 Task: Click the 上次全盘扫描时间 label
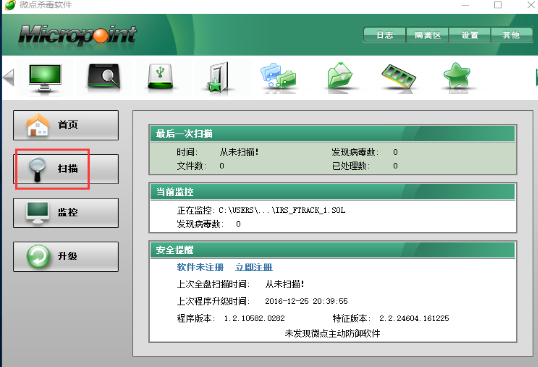pos(213,284)
